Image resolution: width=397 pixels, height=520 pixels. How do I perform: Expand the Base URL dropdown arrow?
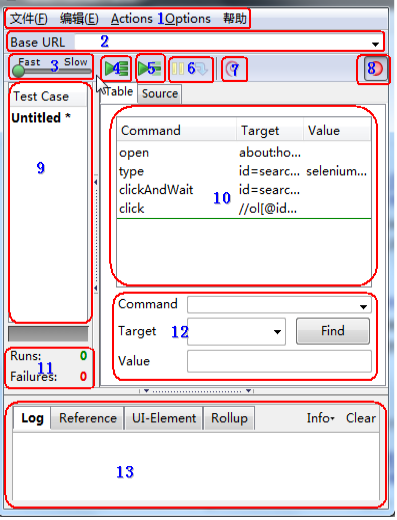pos(375,44)
